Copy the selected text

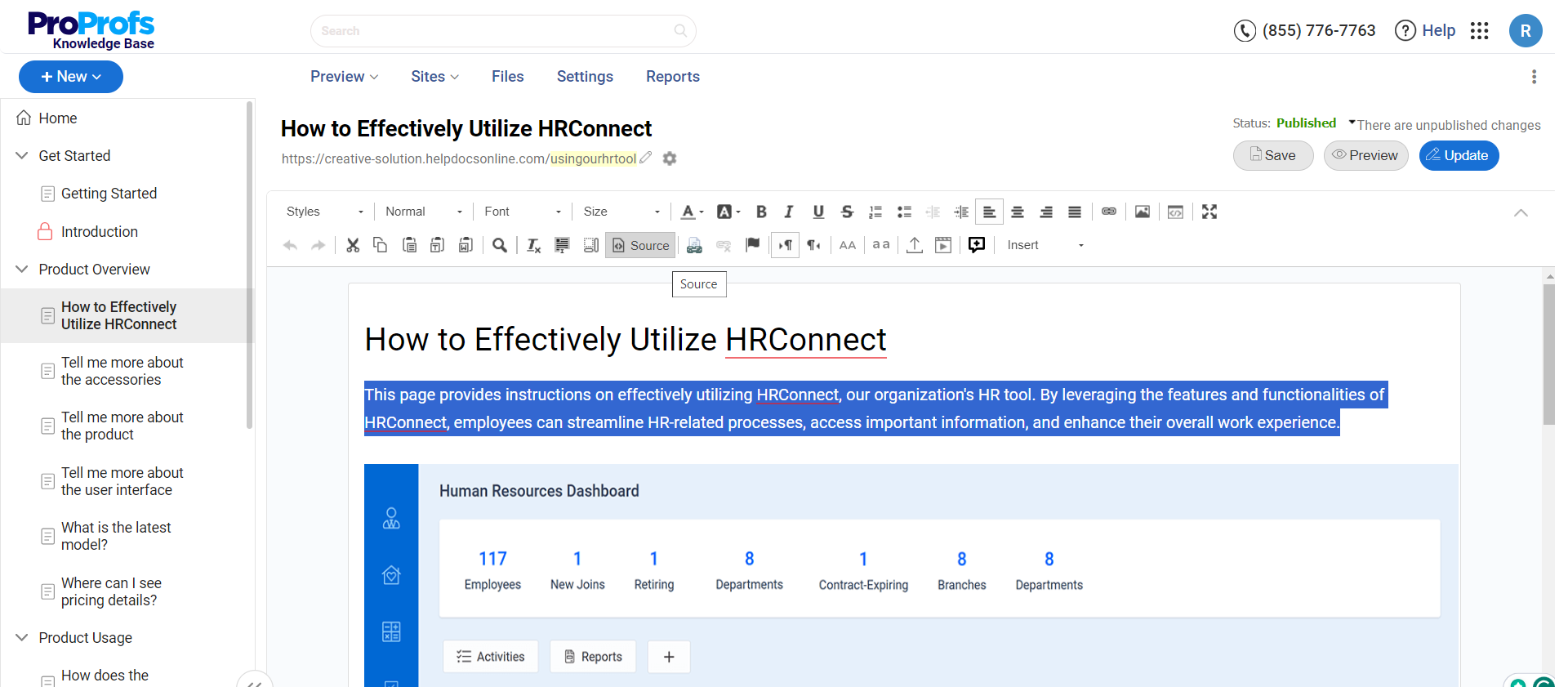(381, 245)
